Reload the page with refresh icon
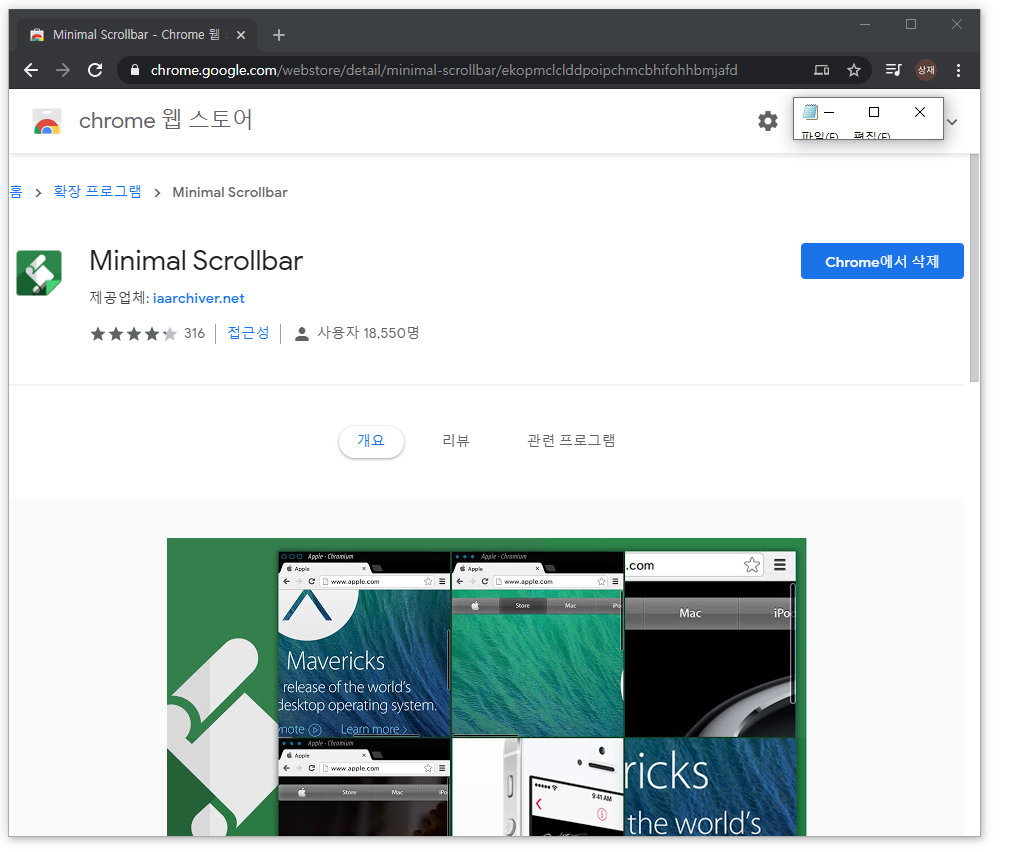Screen dimensions: 1010x852 [x=95, y=70]
